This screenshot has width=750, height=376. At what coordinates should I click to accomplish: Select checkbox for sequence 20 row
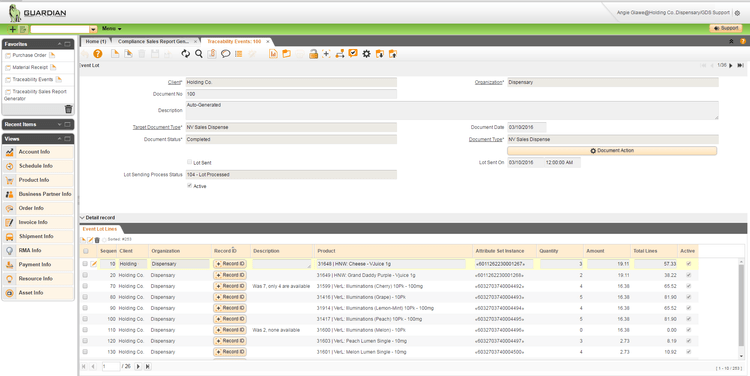click(85, 275)
